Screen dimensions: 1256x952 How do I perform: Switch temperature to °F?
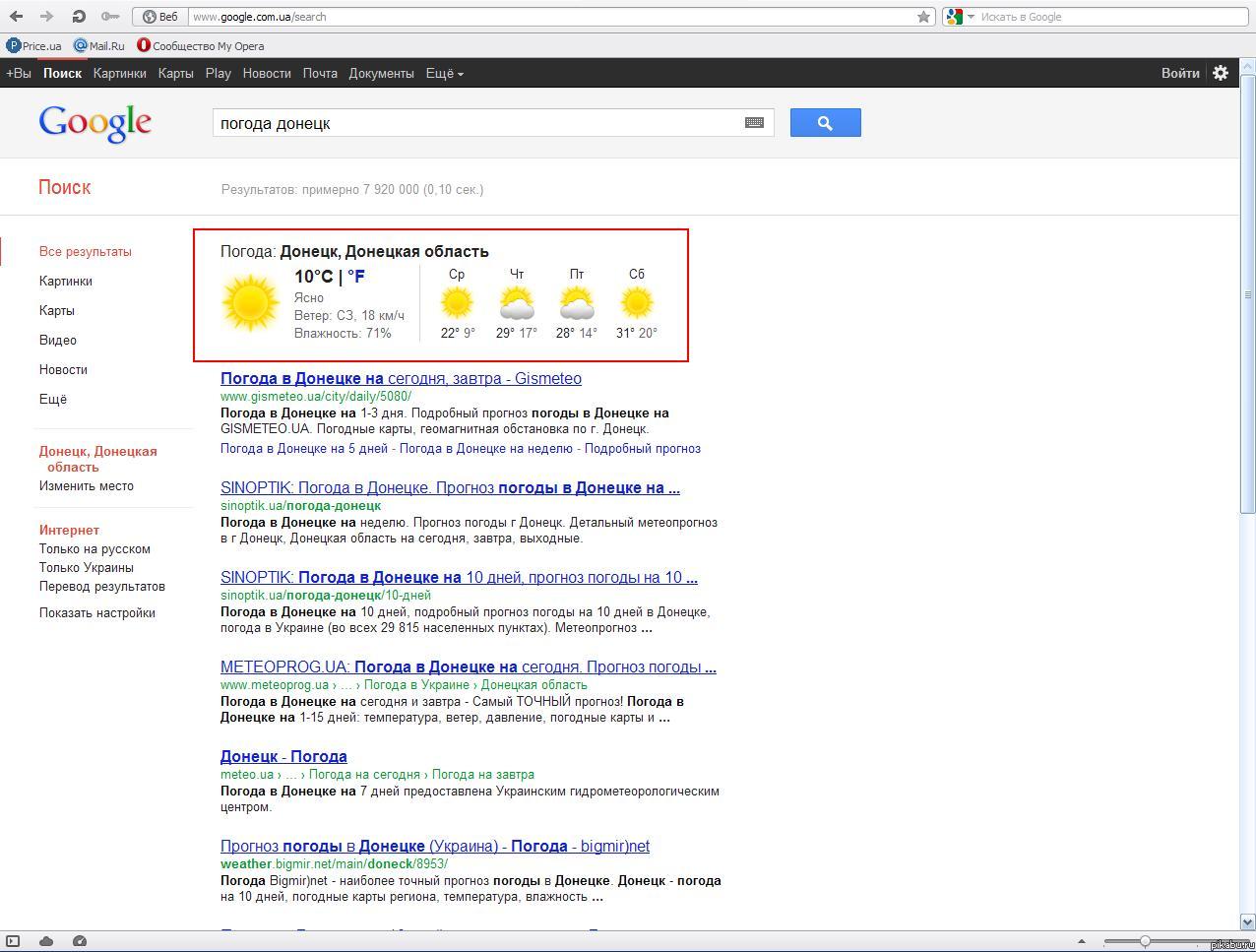[356, 277]
